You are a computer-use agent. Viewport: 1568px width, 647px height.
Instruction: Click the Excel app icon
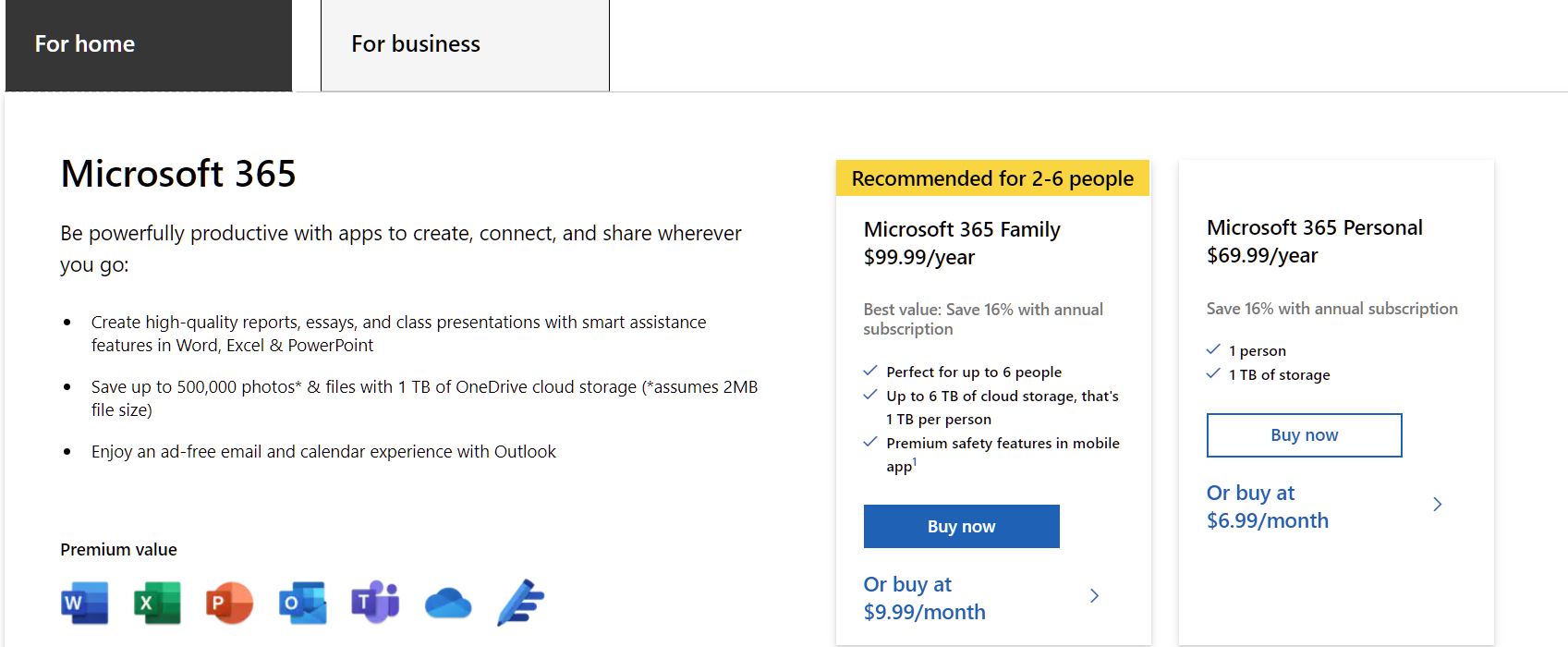pos(157,604)
